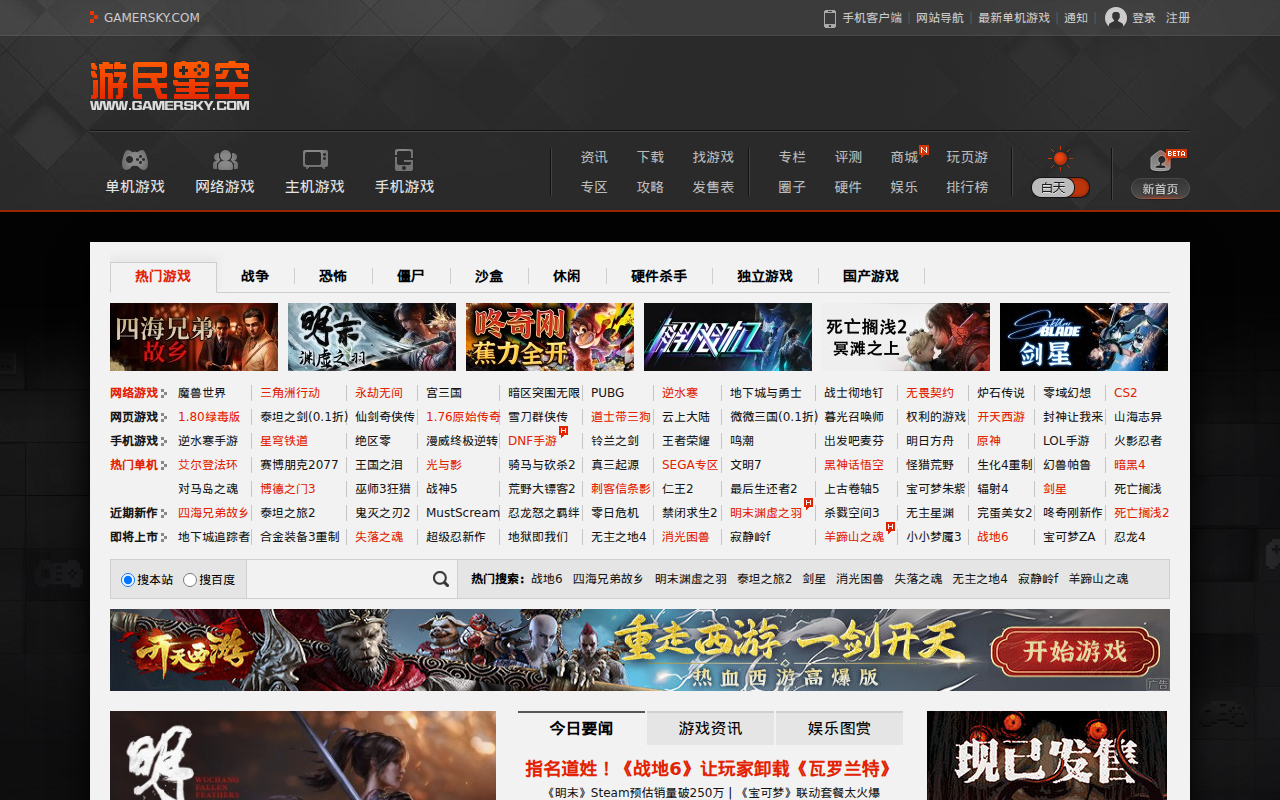1280x800 pixels.
Task: Click 开始游戏 button on banner
Action: [x=1075, y=652]
